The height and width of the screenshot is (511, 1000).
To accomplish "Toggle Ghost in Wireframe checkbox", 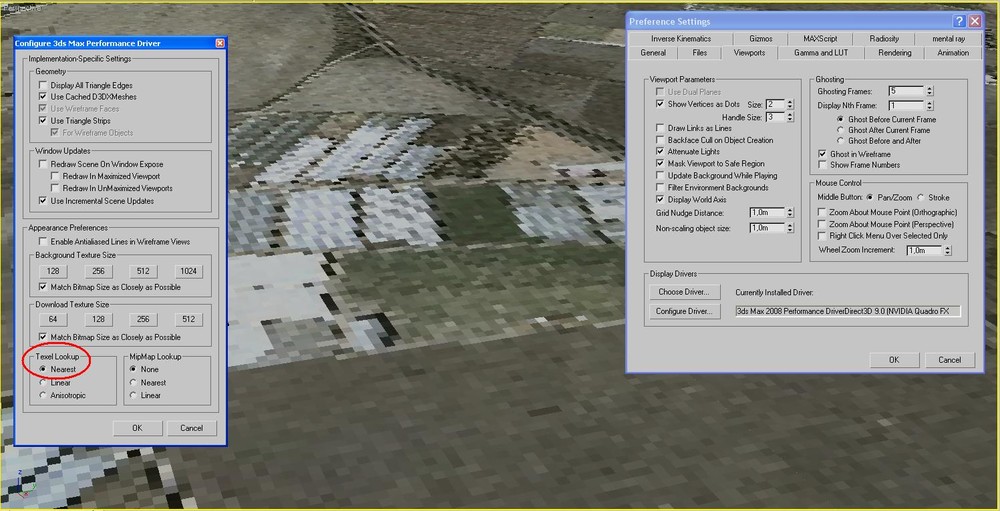I will point(823,154).
